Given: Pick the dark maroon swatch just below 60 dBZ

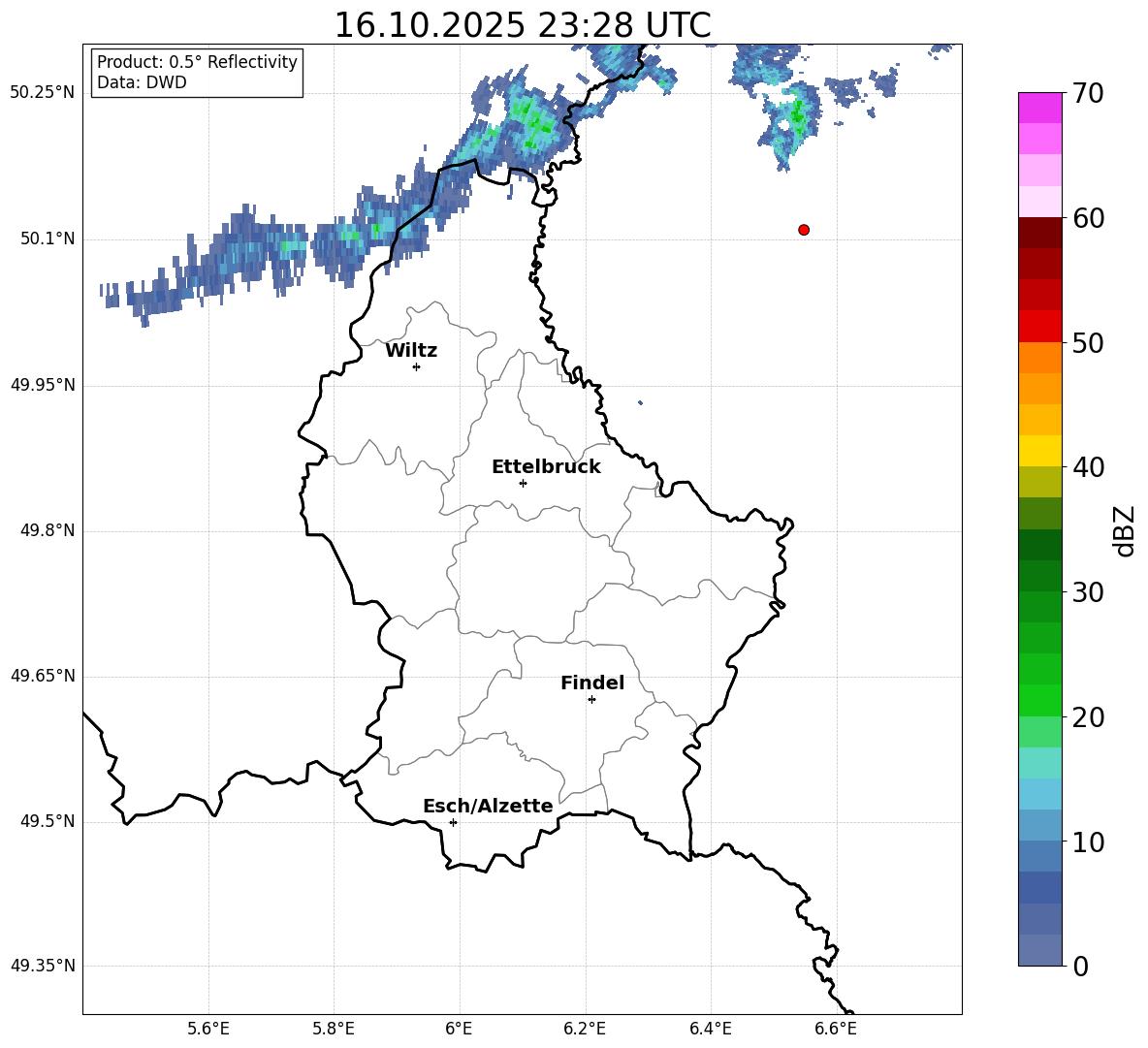Looking at the screenshot, I should click(x=1039, y=233).
